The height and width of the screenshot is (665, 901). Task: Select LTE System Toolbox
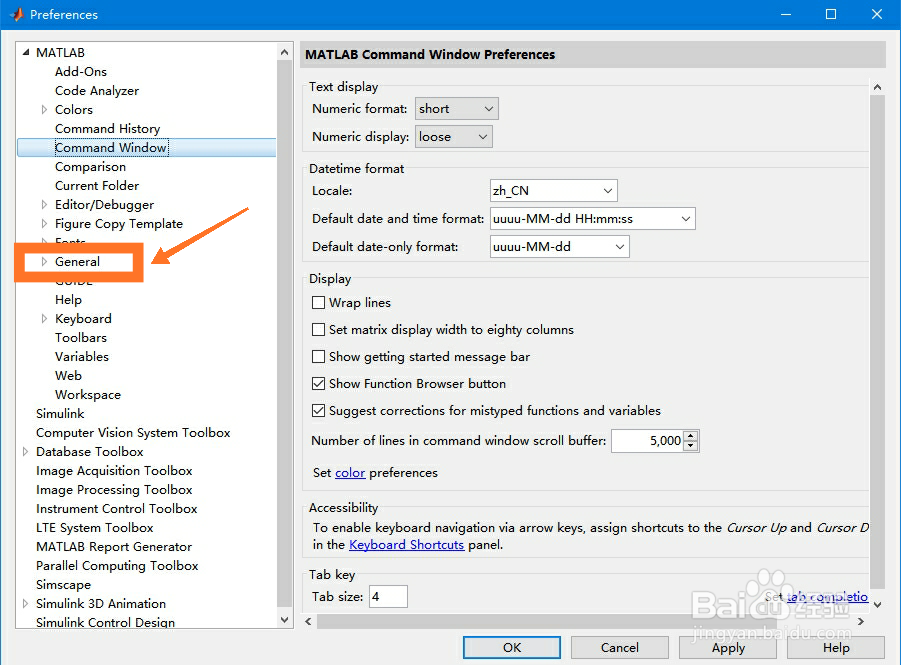click(95, 527)
